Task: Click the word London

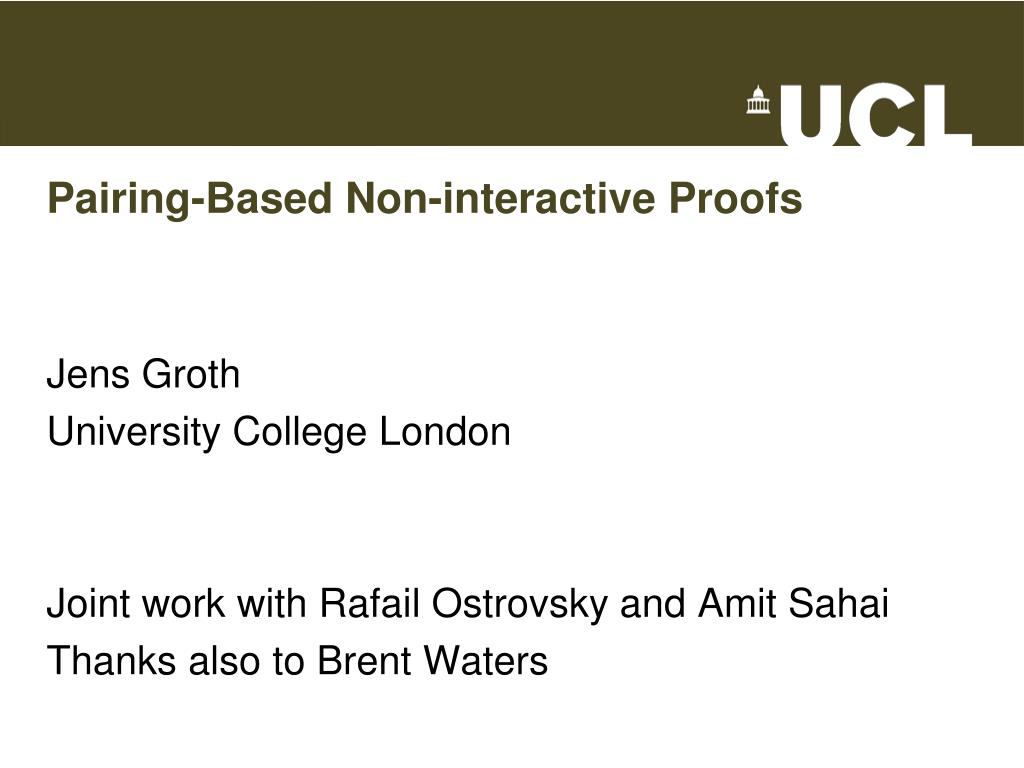Action: pyautogui.click(x=445, y=432)
